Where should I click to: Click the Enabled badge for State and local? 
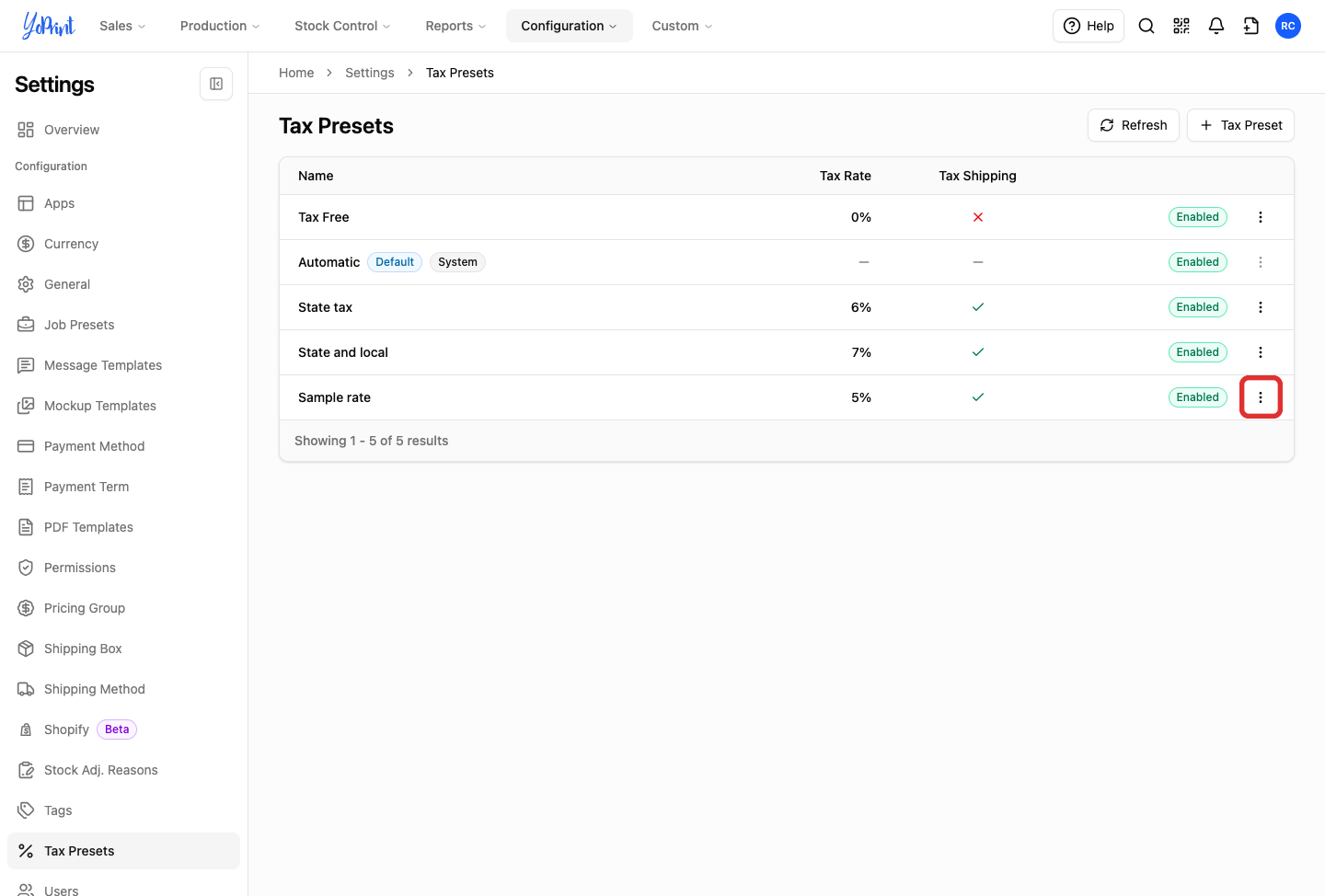[x=1197, y=352]
